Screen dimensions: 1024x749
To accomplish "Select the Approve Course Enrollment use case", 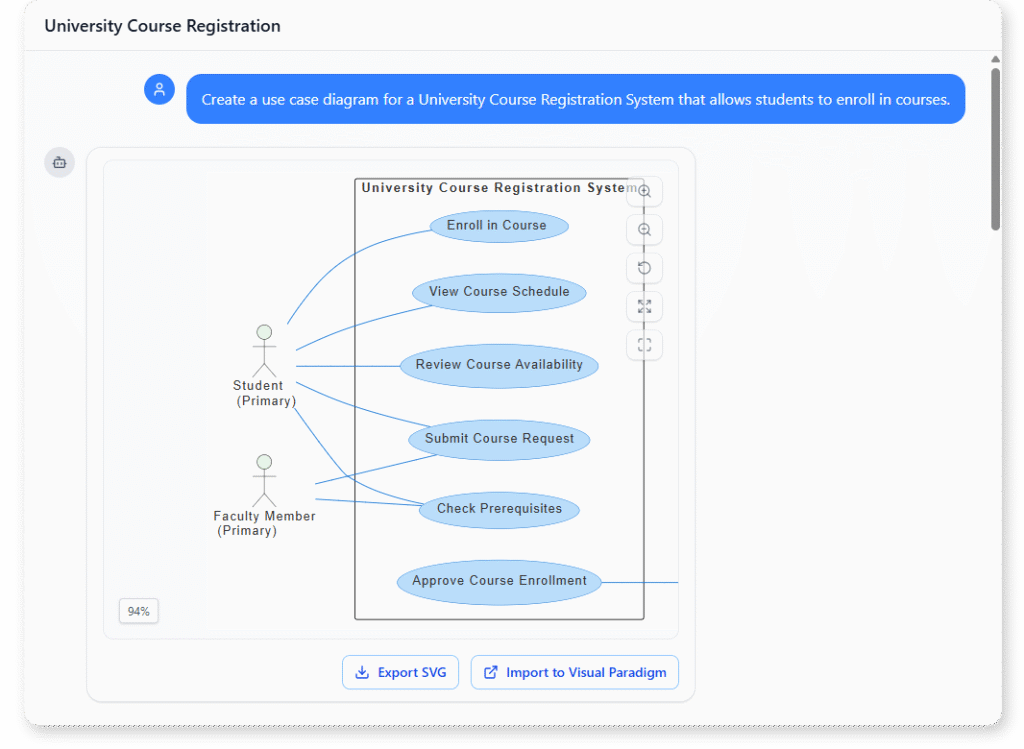I will click(x=498, y=581).
